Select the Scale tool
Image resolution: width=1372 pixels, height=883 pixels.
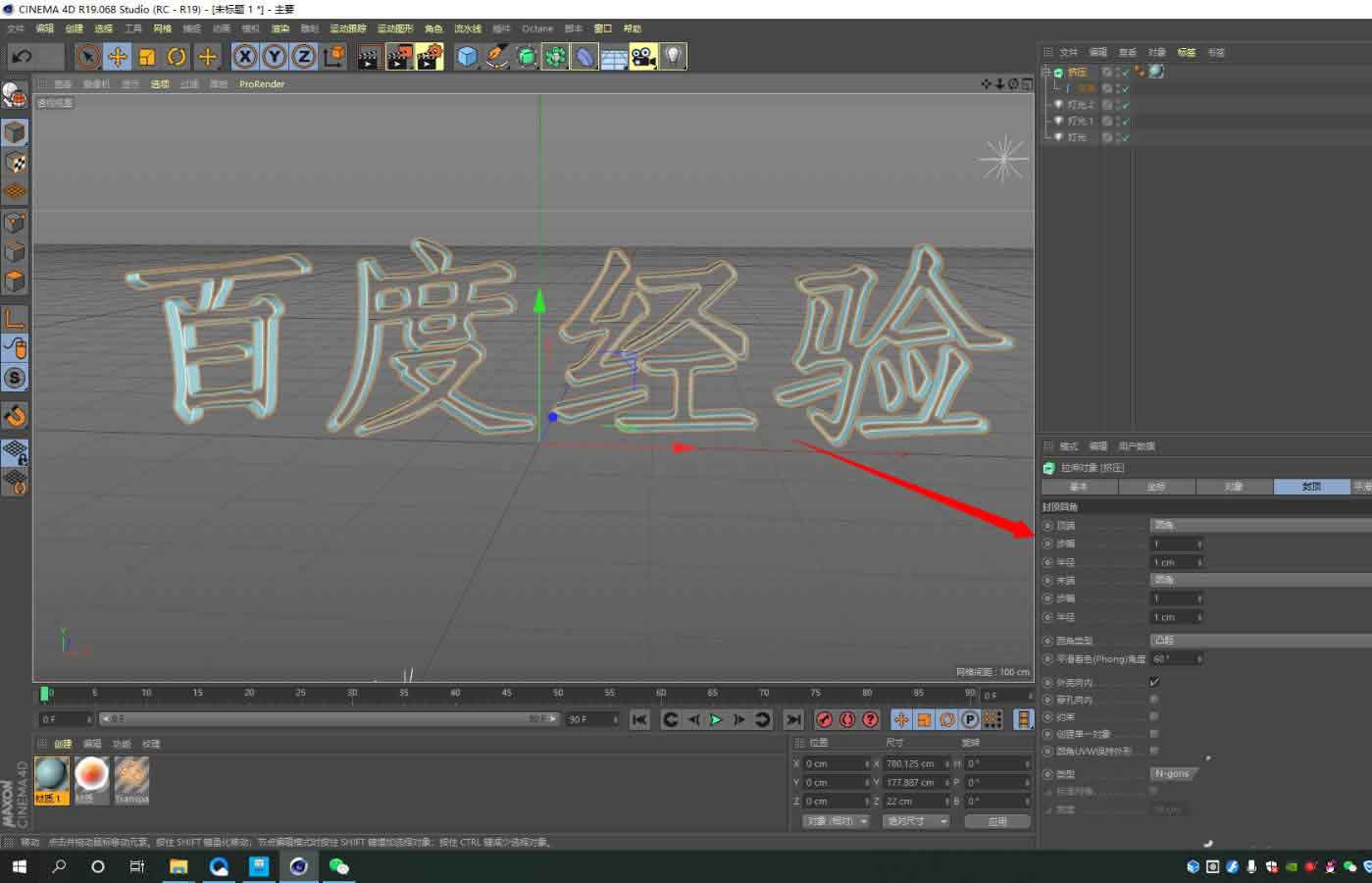coord(147,56)
